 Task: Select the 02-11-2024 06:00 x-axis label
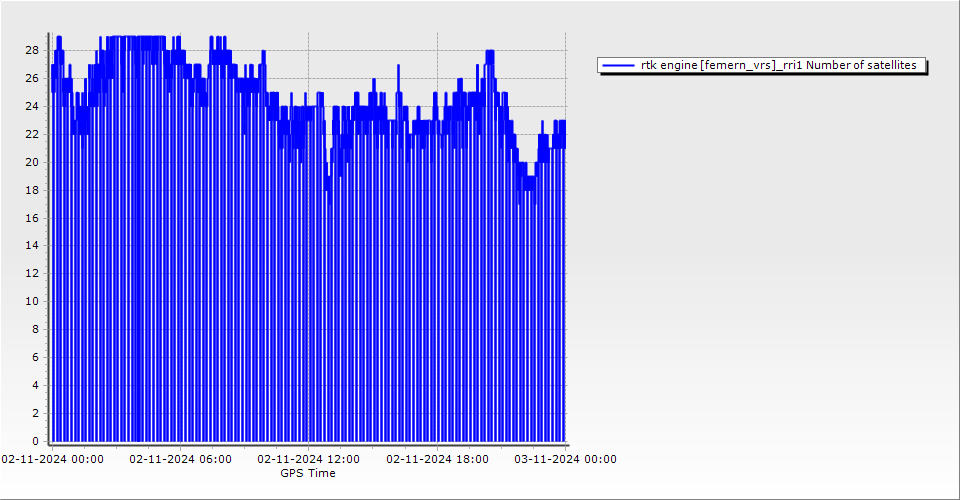(x=180, y=459)
